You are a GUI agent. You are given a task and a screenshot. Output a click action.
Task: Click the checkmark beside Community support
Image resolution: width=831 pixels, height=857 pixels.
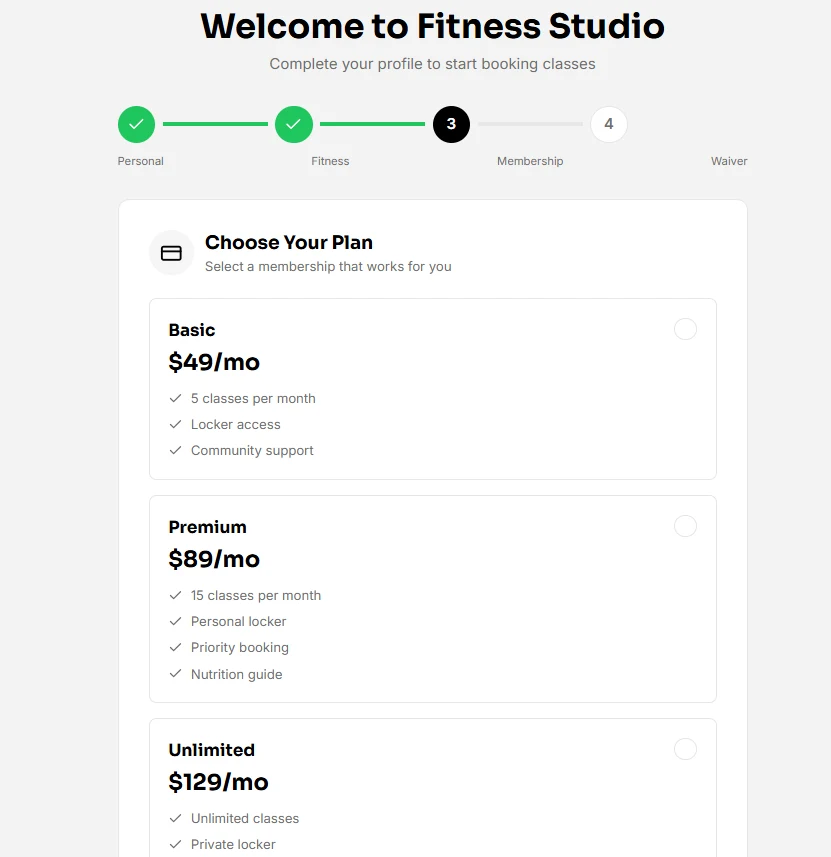(176, 451)
